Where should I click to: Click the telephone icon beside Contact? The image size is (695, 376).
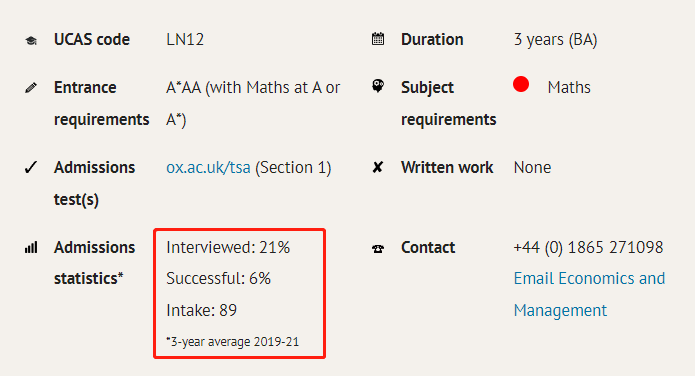(x=378, y=249)
